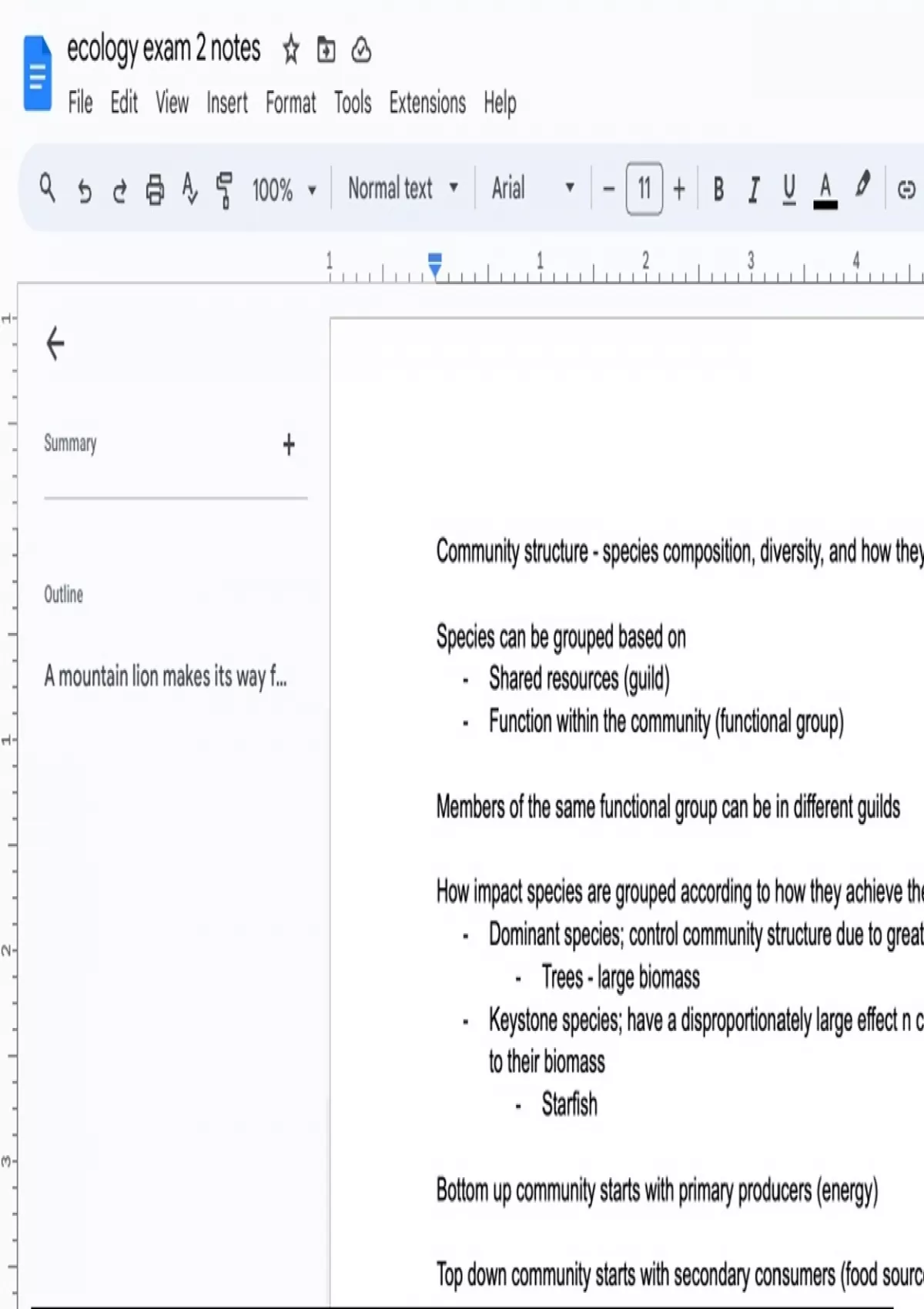Star the ecology exam 2 notes document
924x1309 pixels.
[290, 50]
